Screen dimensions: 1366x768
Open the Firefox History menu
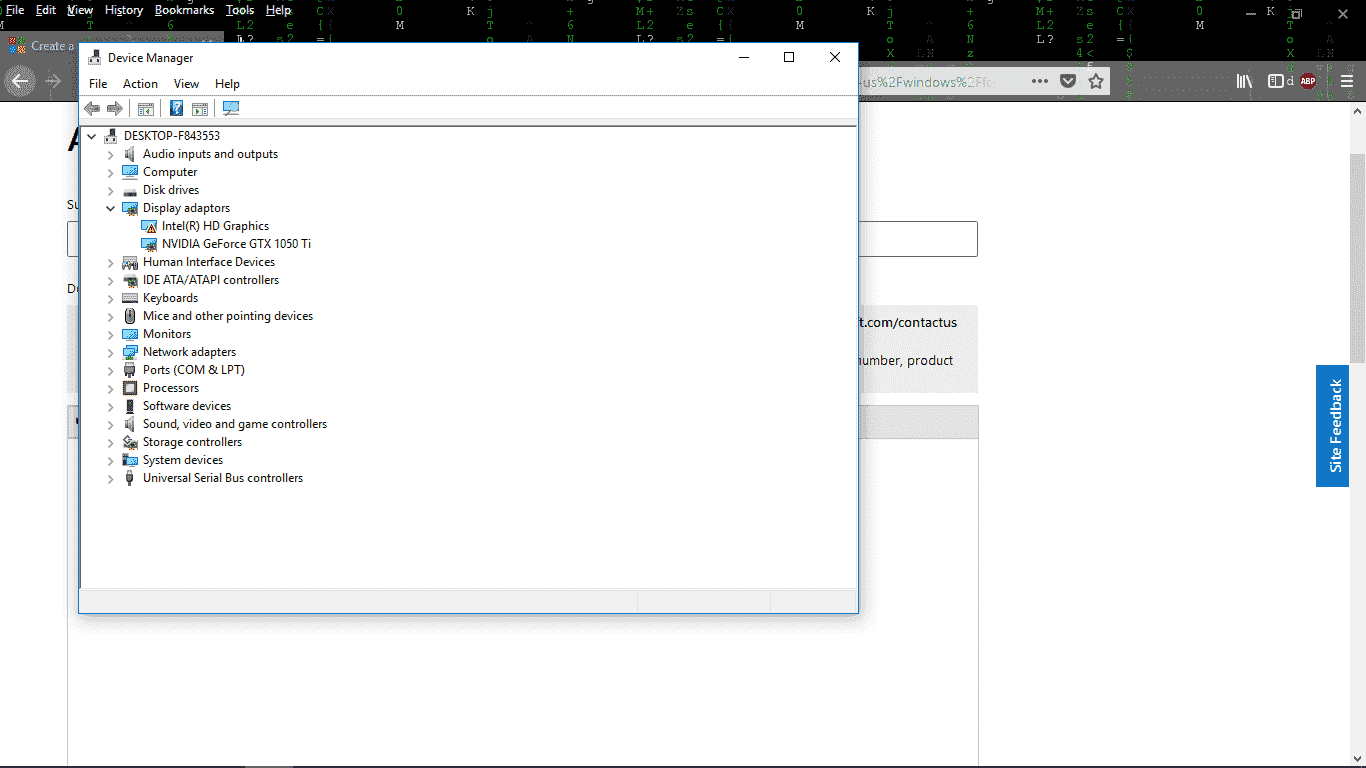click(124, 10)
